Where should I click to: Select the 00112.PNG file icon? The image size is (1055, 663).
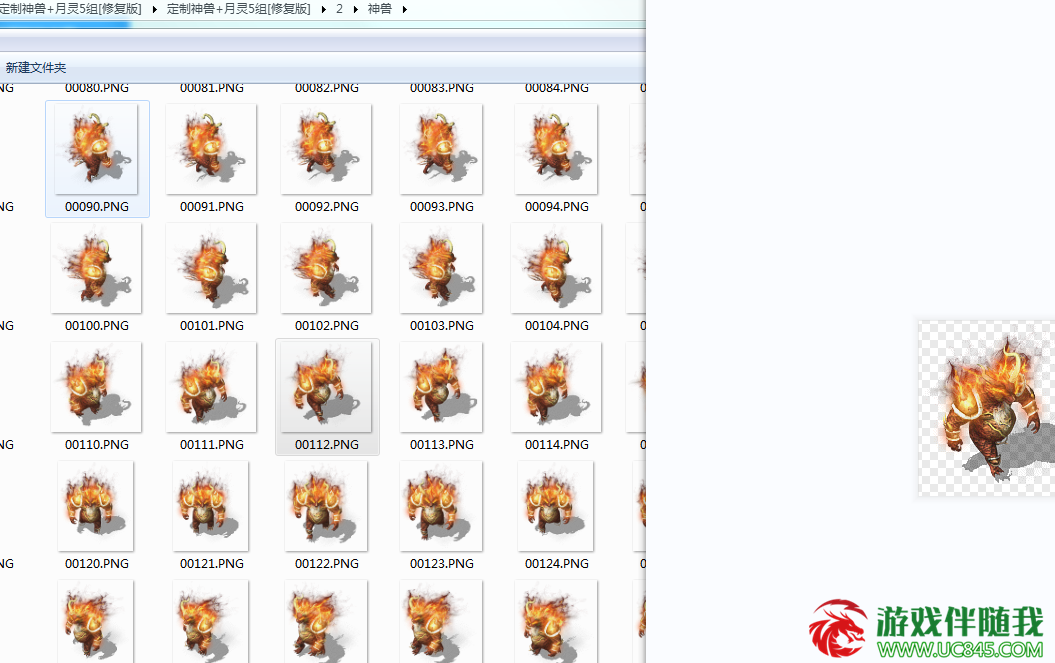326,387
